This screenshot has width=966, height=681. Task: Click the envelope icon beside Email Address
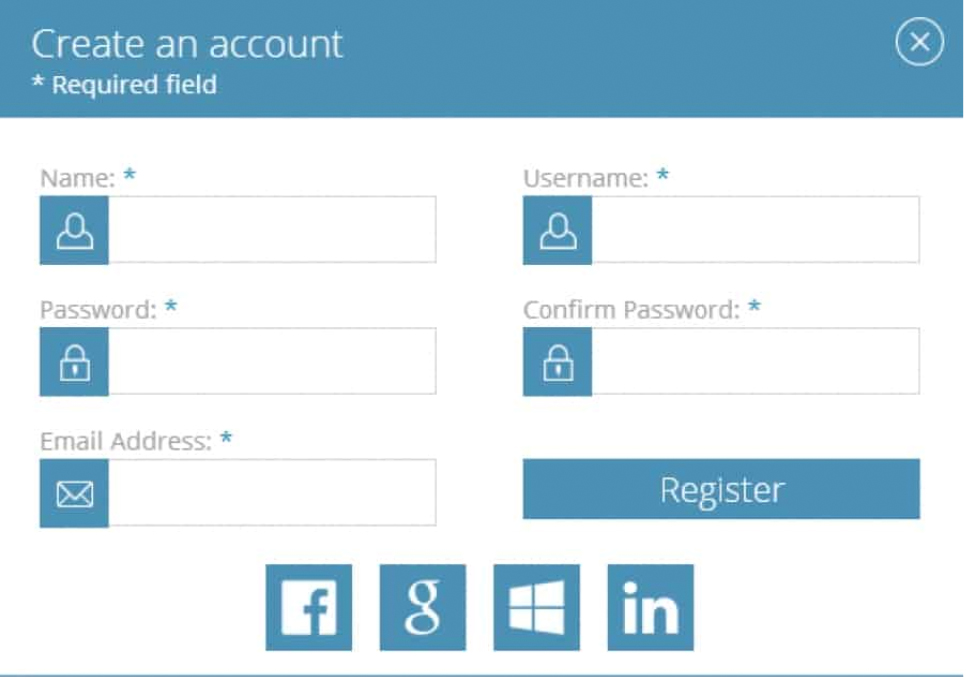74,493
